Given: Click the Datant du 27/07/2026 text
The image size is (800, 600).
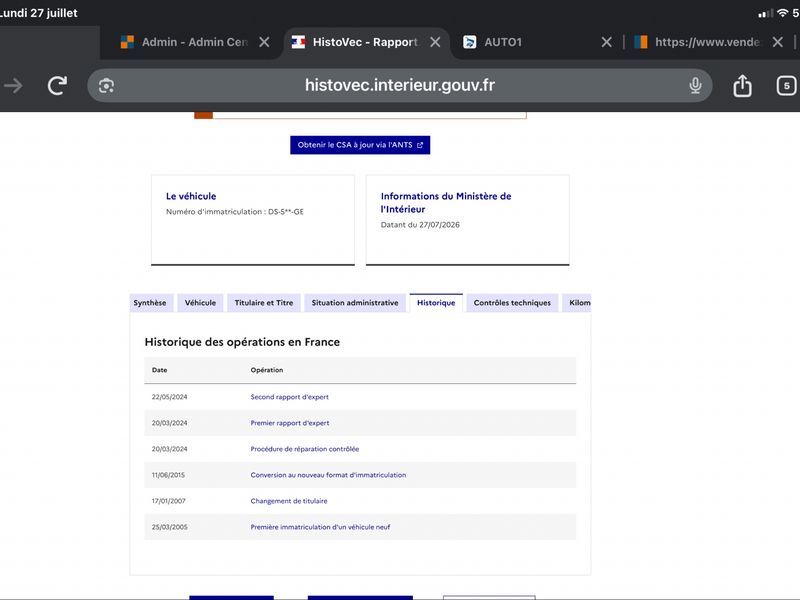Looking at the screenshot, I should (420, 224).
